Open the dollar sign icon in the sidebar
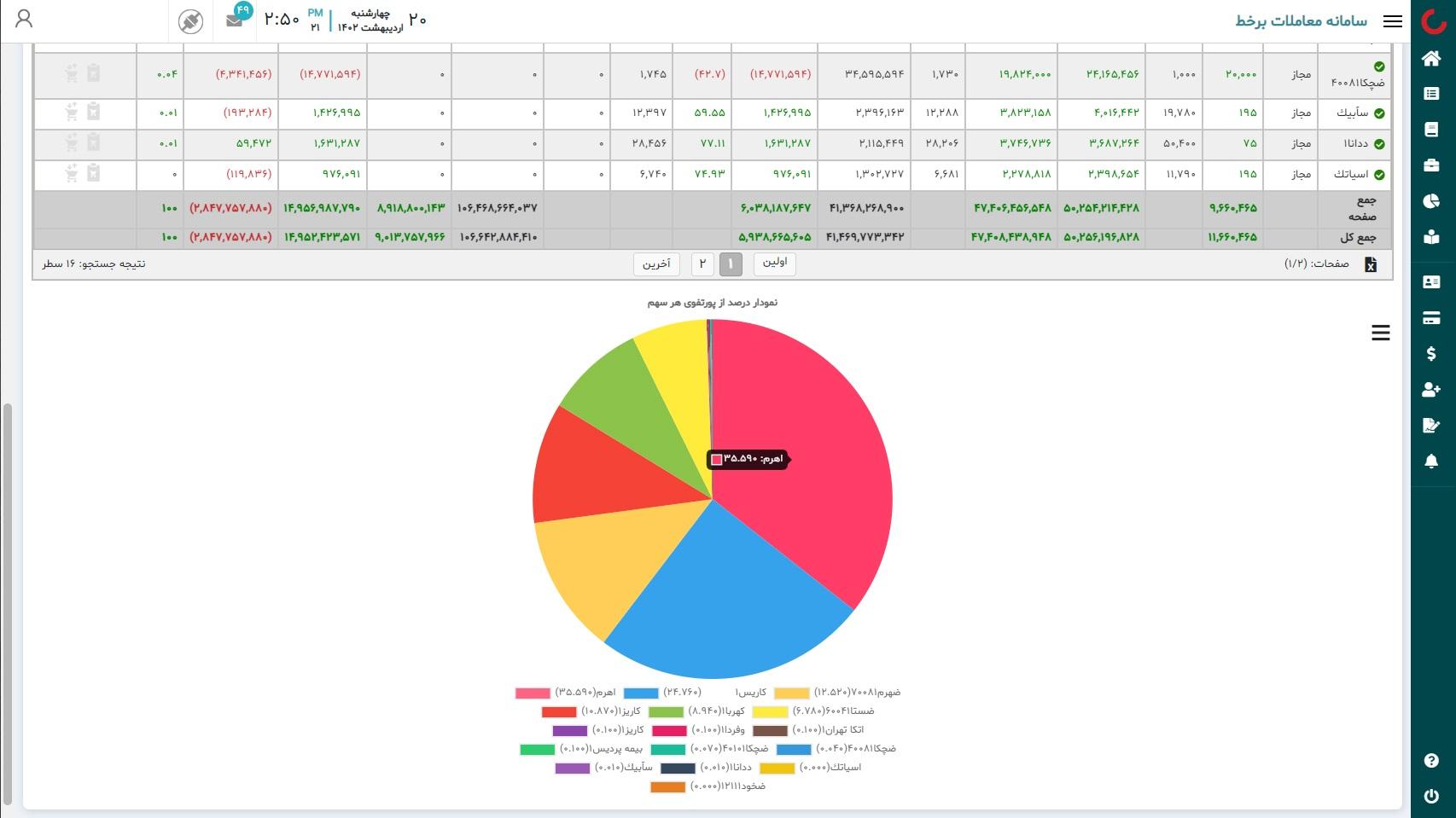This screenshot has height=818, width=1456. tap(1431, 354)
